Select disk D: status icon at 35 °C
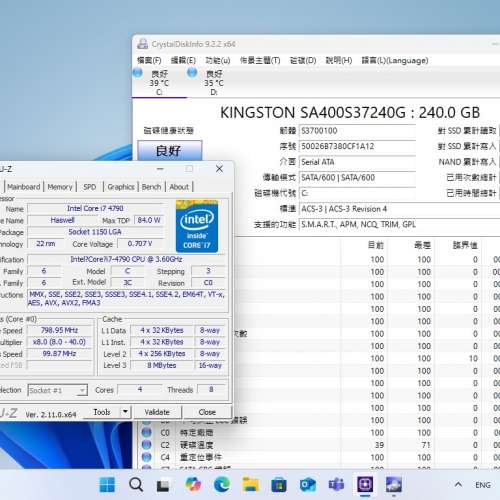 [x=192, y=72]
